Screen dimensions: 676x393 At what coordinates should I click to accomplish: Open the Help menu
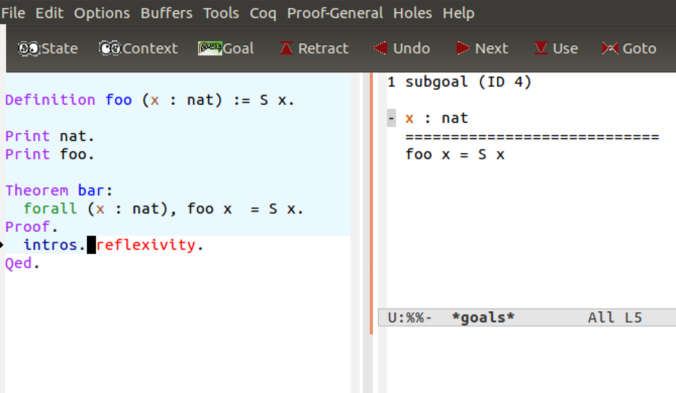coord(458,13)
